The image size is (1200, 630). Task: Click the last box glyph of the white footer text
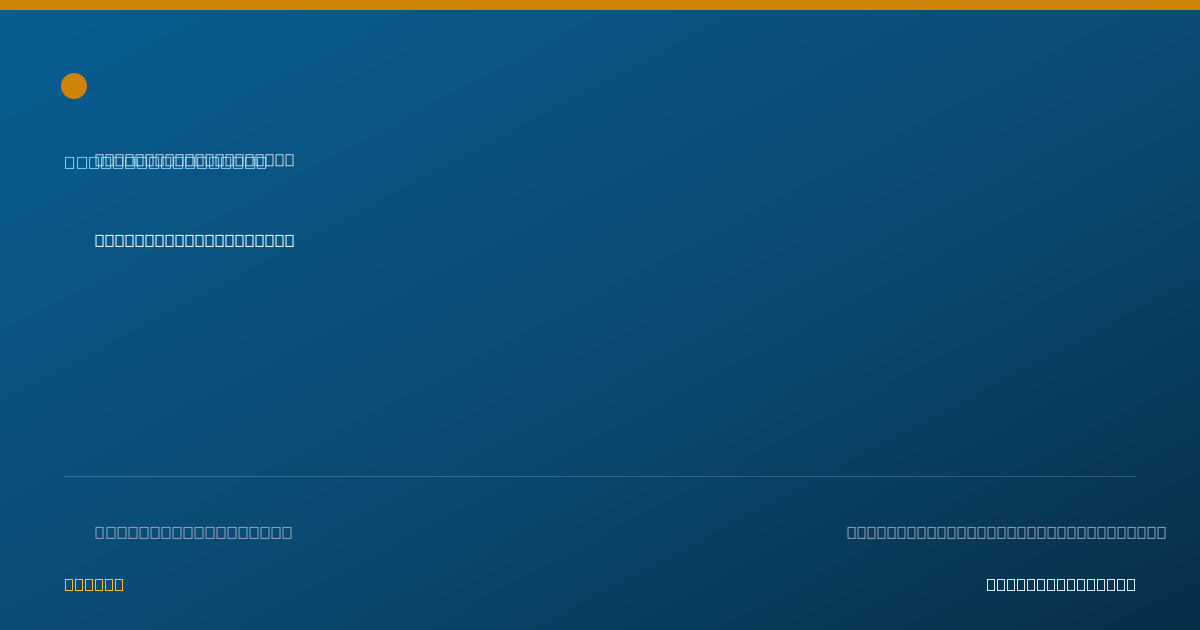(1130, 584)
